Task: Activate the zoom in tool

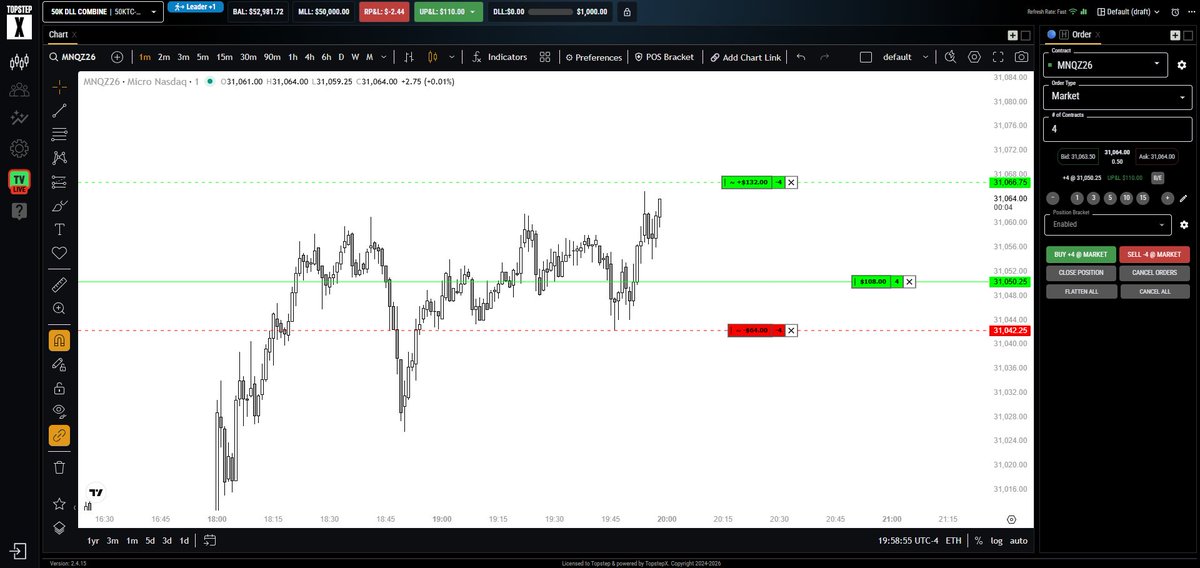Action: click(59, 309)
